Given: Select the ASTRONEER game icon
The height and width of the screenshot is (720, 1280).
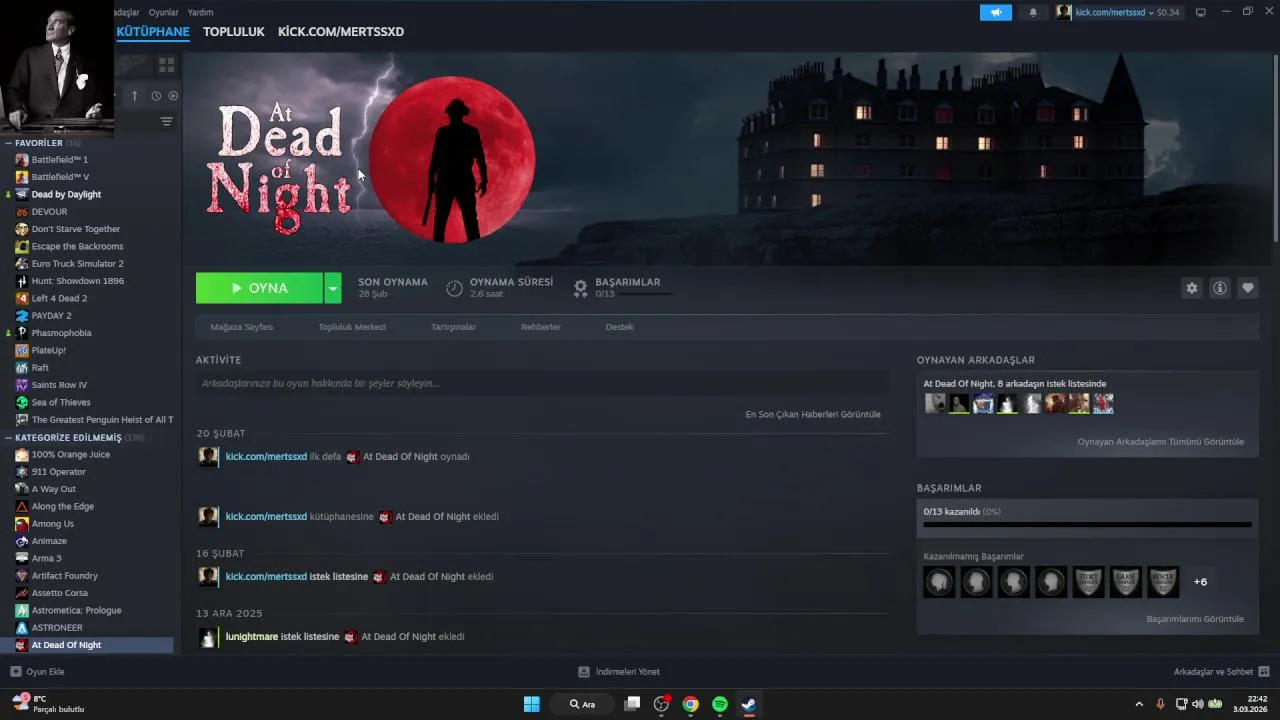Looking at the screenshot, I should 22,628.
